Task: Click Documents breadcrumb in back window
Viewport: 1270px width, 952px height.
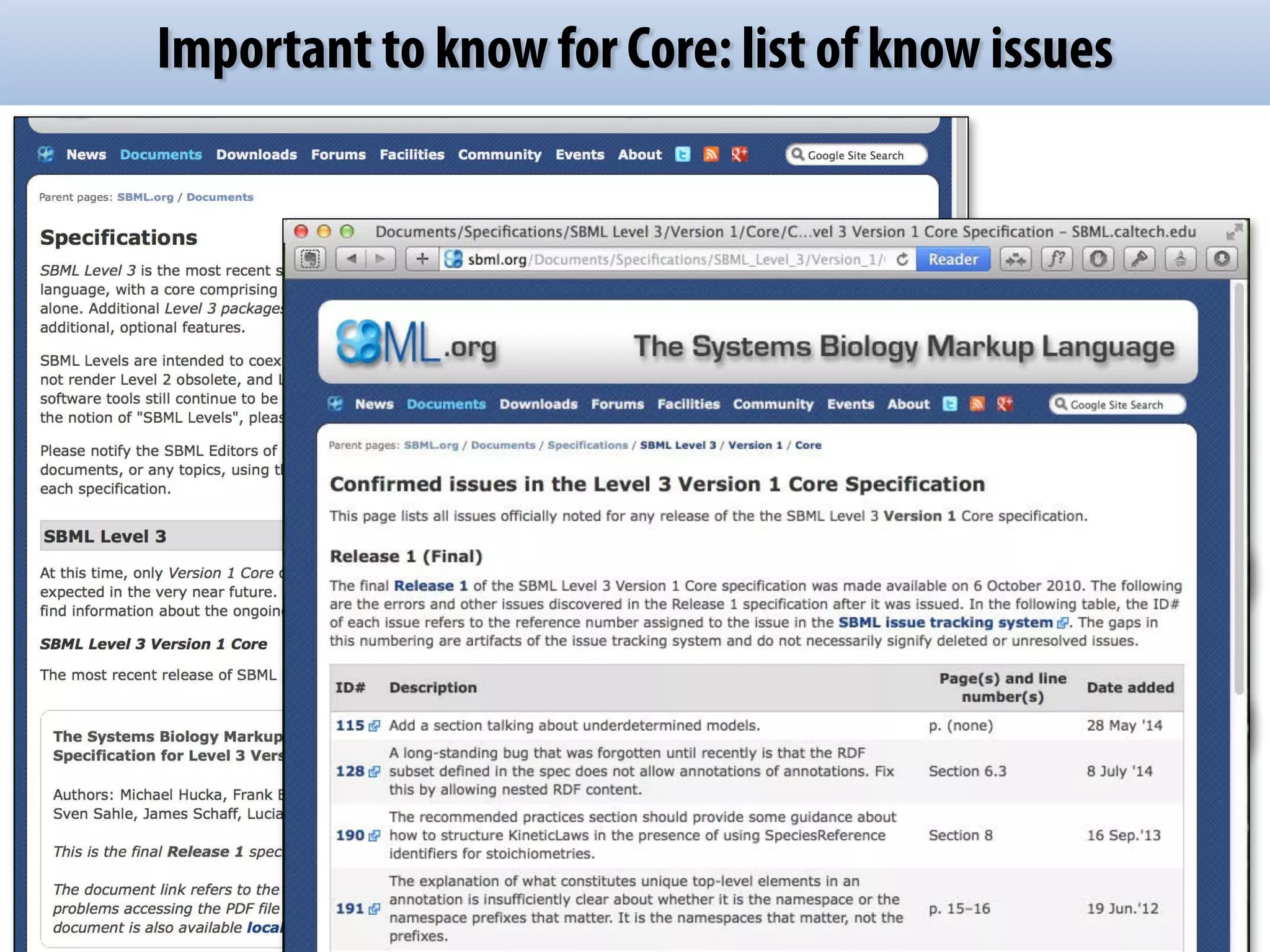Action: coord(220,197)
